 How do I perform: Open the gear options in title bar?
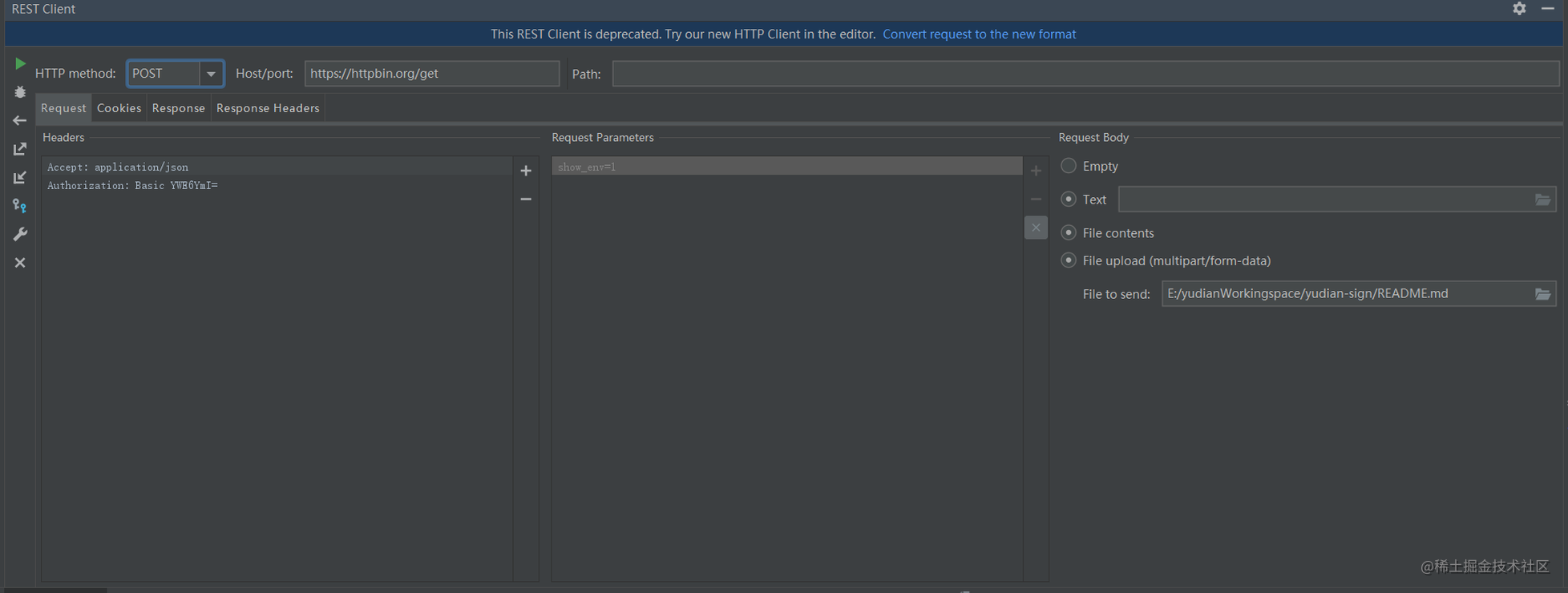1519,9
